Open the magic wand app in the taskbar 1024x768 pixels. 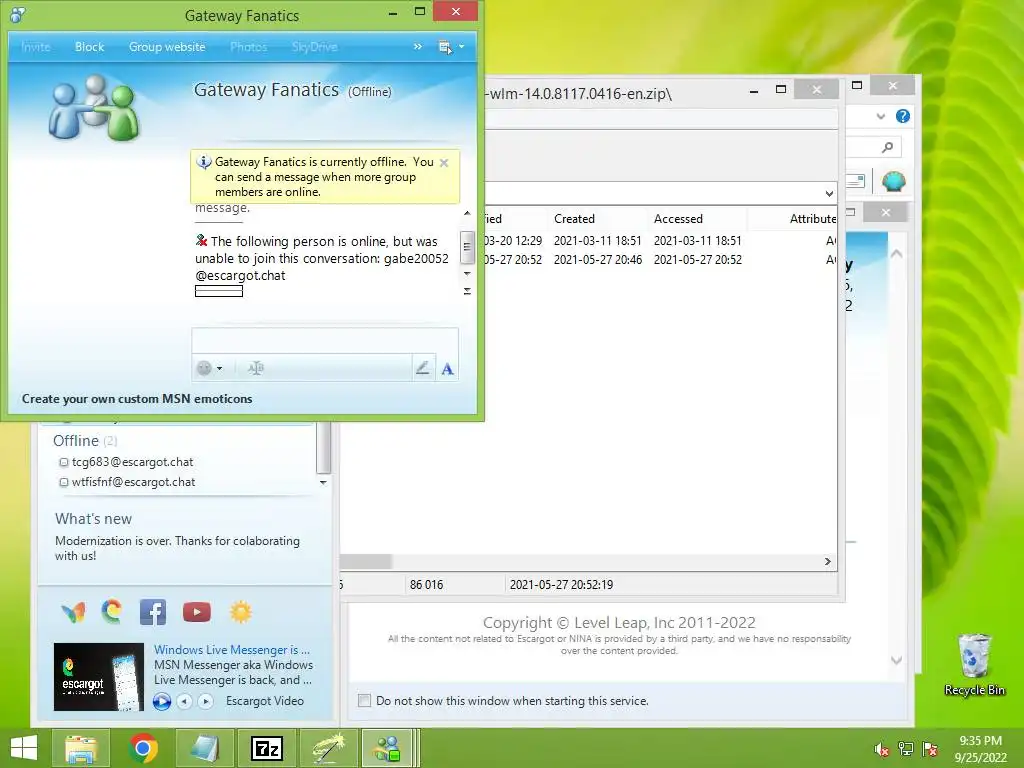pyautogui.click(x=328, y=748)
